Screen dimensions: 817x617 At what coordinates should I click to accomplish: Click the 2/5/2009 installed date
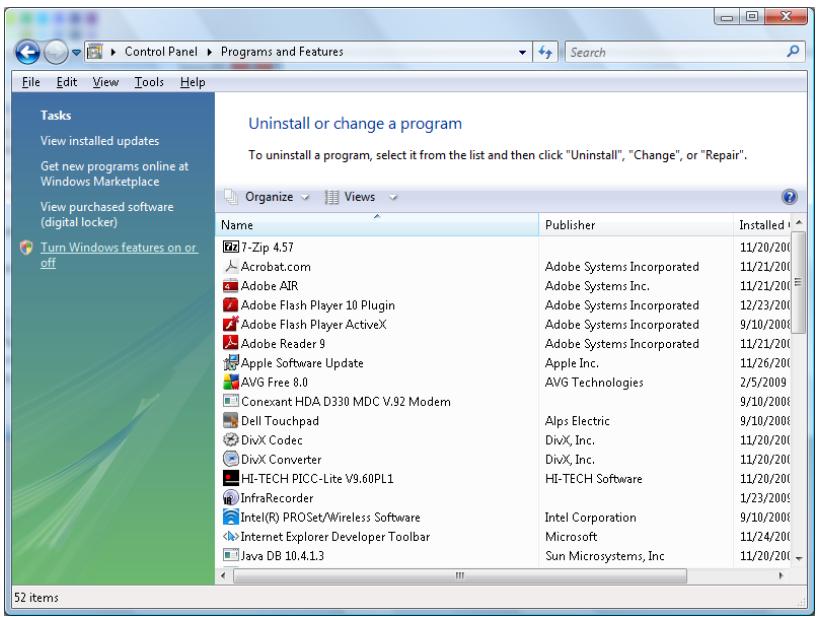coord(763,382)
